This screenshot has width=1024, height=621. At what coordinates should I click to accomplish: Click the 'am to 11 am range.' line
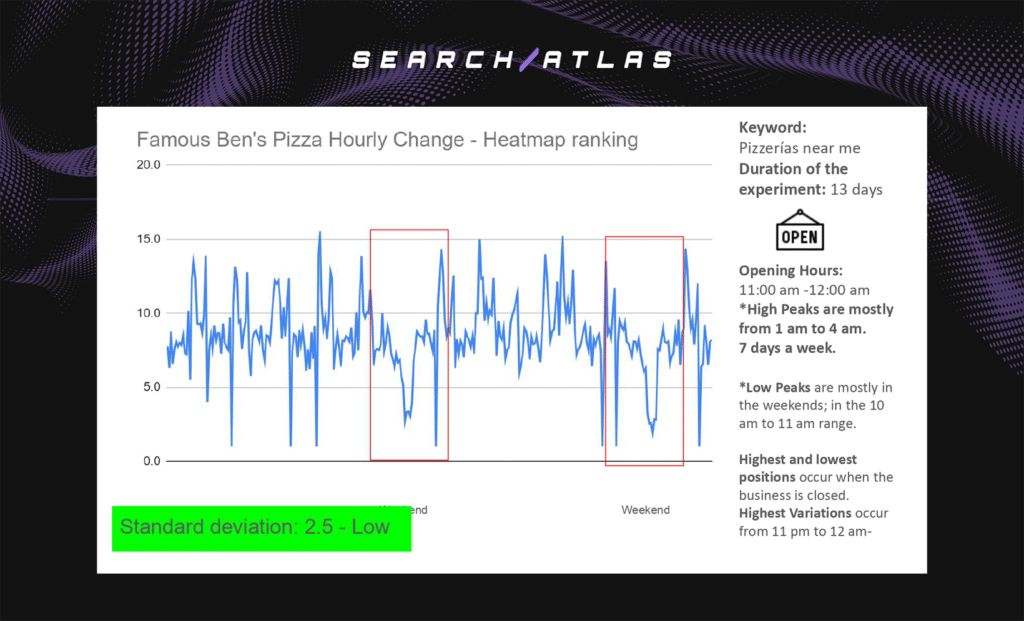(x=797, y=424)
